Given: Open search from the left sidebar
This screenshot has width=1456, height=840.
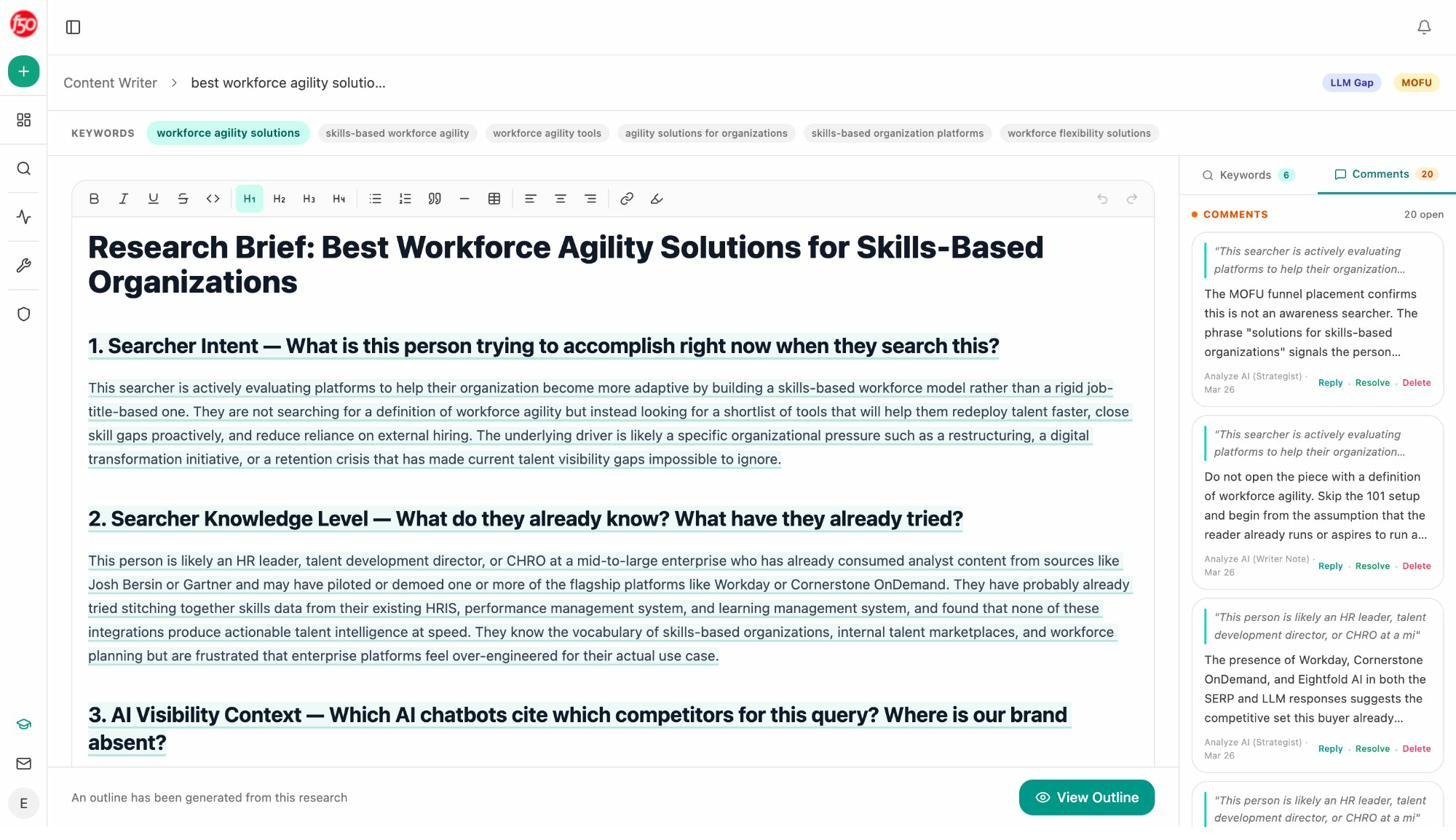Looking at the screenshot, I should (23, 168).
